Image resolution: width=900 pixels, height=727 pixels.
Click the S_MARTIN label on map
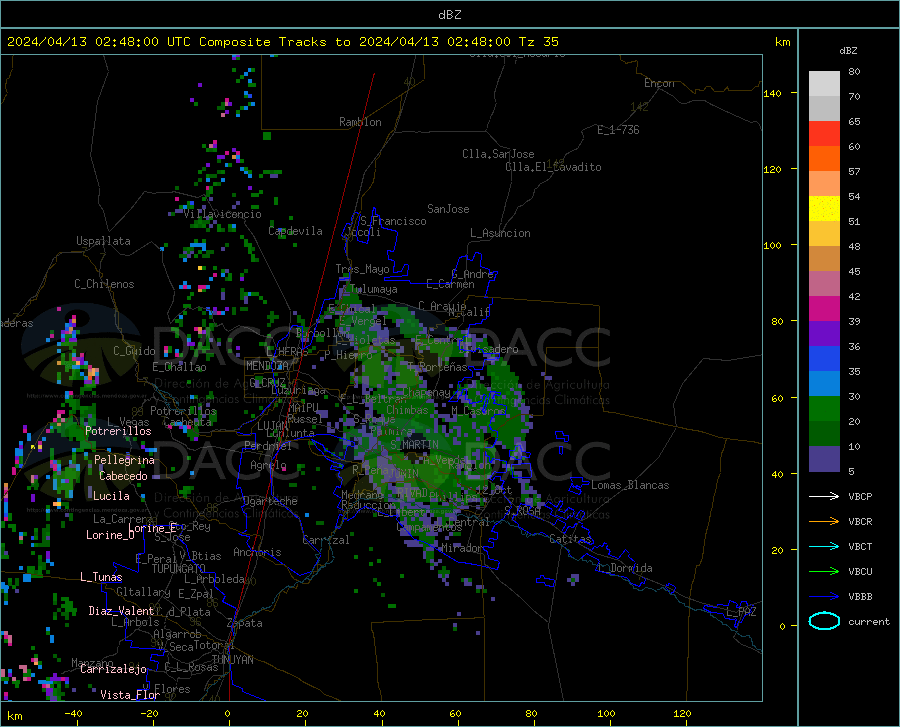tap(414, 445)
